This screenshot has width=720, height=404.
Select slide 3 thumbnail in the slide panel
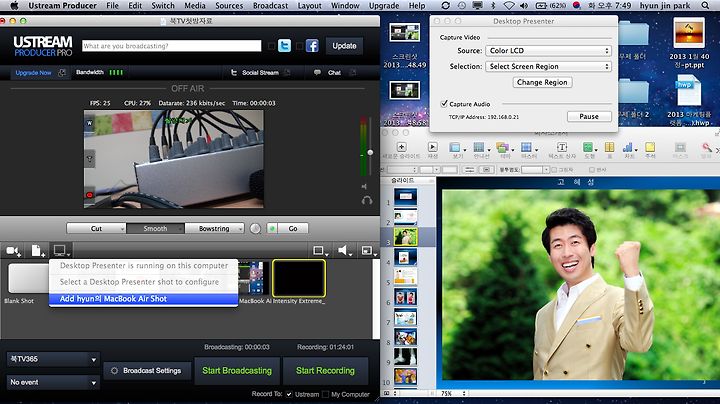(405, 237)
